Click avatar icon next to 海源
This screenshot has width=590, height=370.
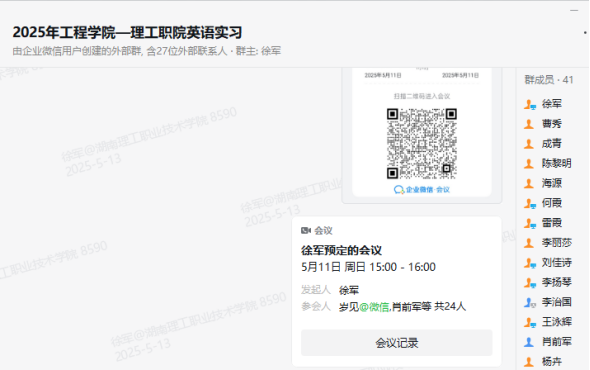pos(529,184)
